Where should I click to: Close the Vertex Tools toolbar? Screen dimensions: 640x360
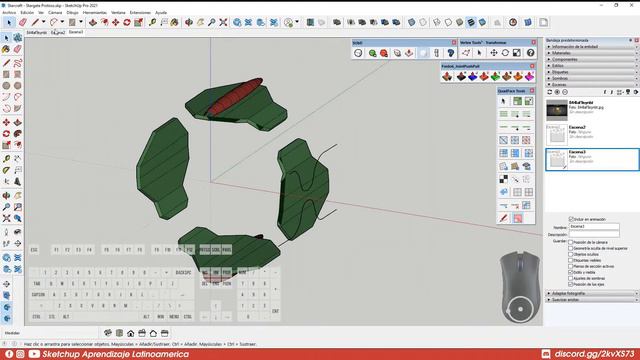533,42
